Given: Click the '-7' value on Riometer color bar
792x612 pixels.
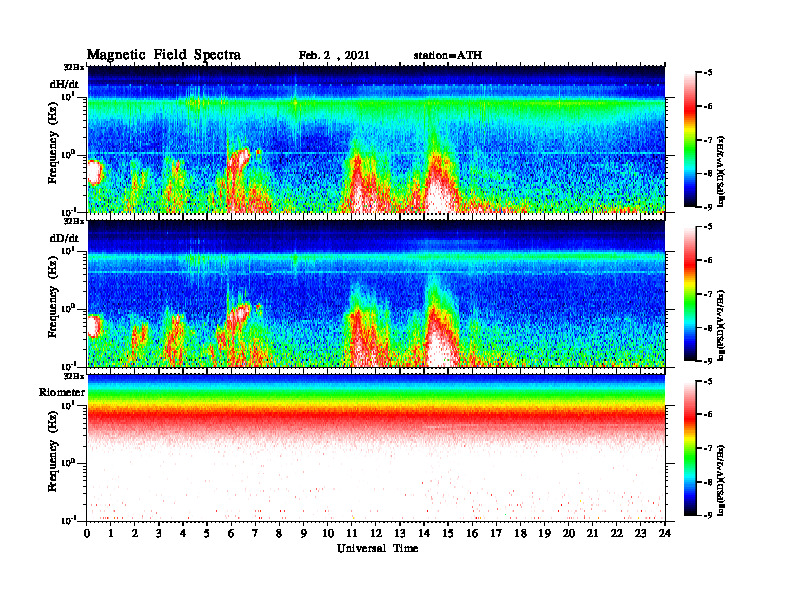Looking at the screenshot, I should (x=708, y=448).
